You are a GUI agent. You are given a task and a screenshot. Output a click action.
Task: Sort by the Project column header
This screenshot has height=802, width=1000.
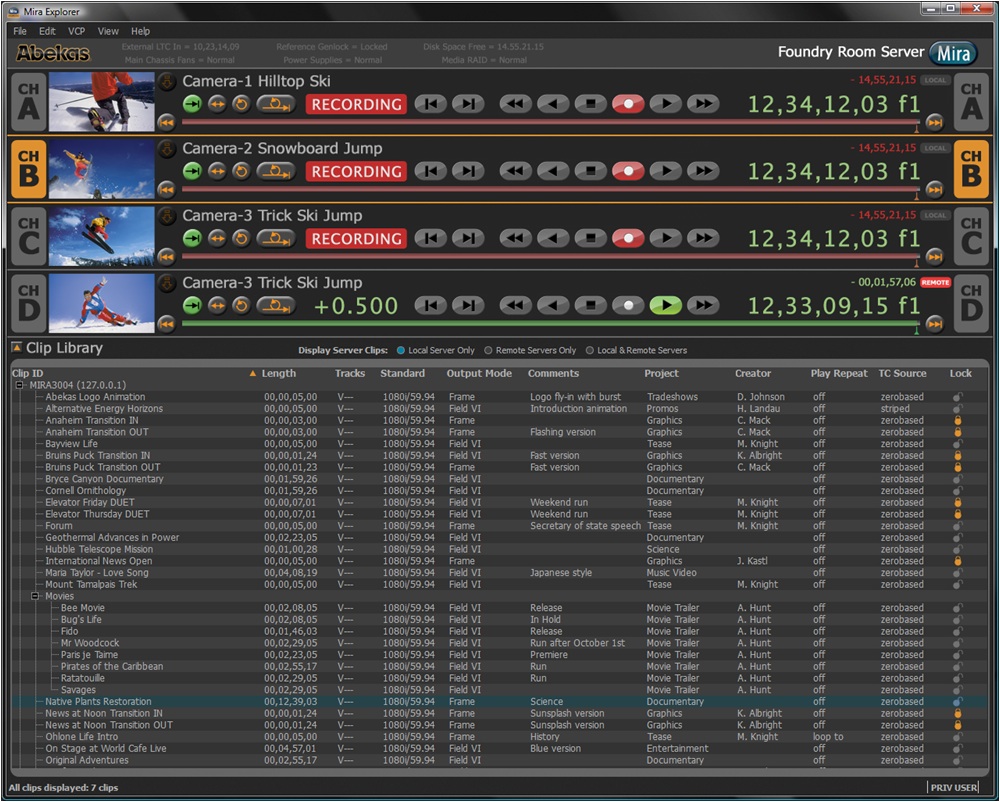click(661, 374)
